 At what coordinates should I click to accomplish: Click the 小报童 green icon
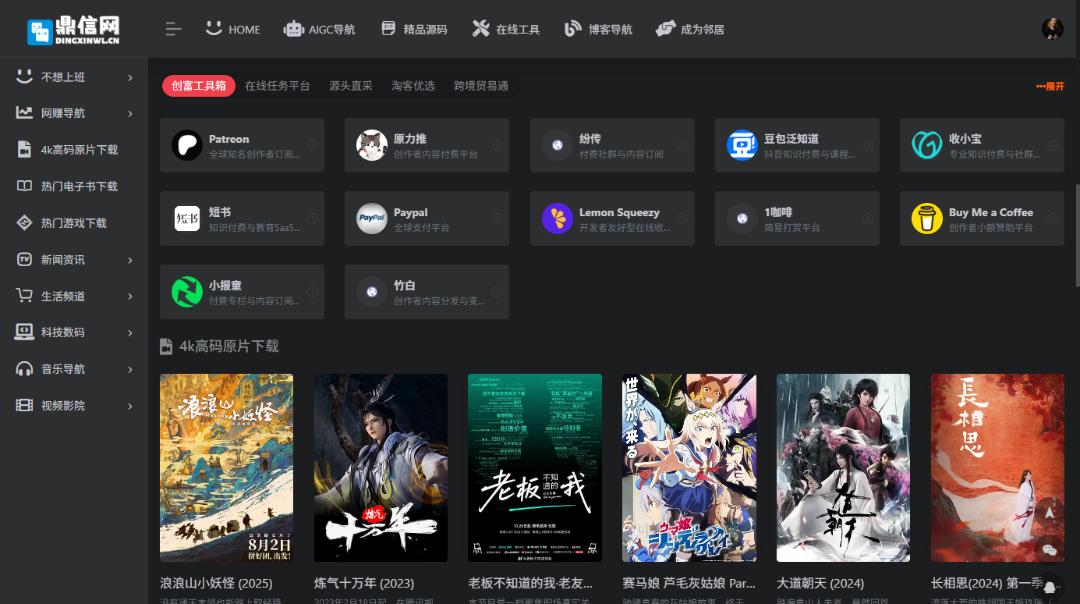(187, 291)
